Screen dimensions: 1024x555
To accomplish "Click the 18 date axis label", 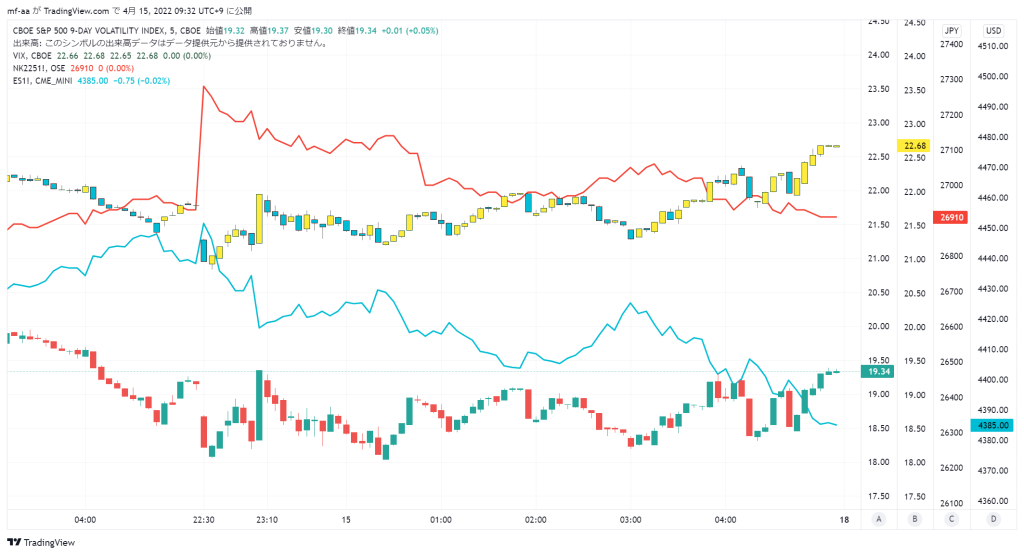I will [844, 520].
